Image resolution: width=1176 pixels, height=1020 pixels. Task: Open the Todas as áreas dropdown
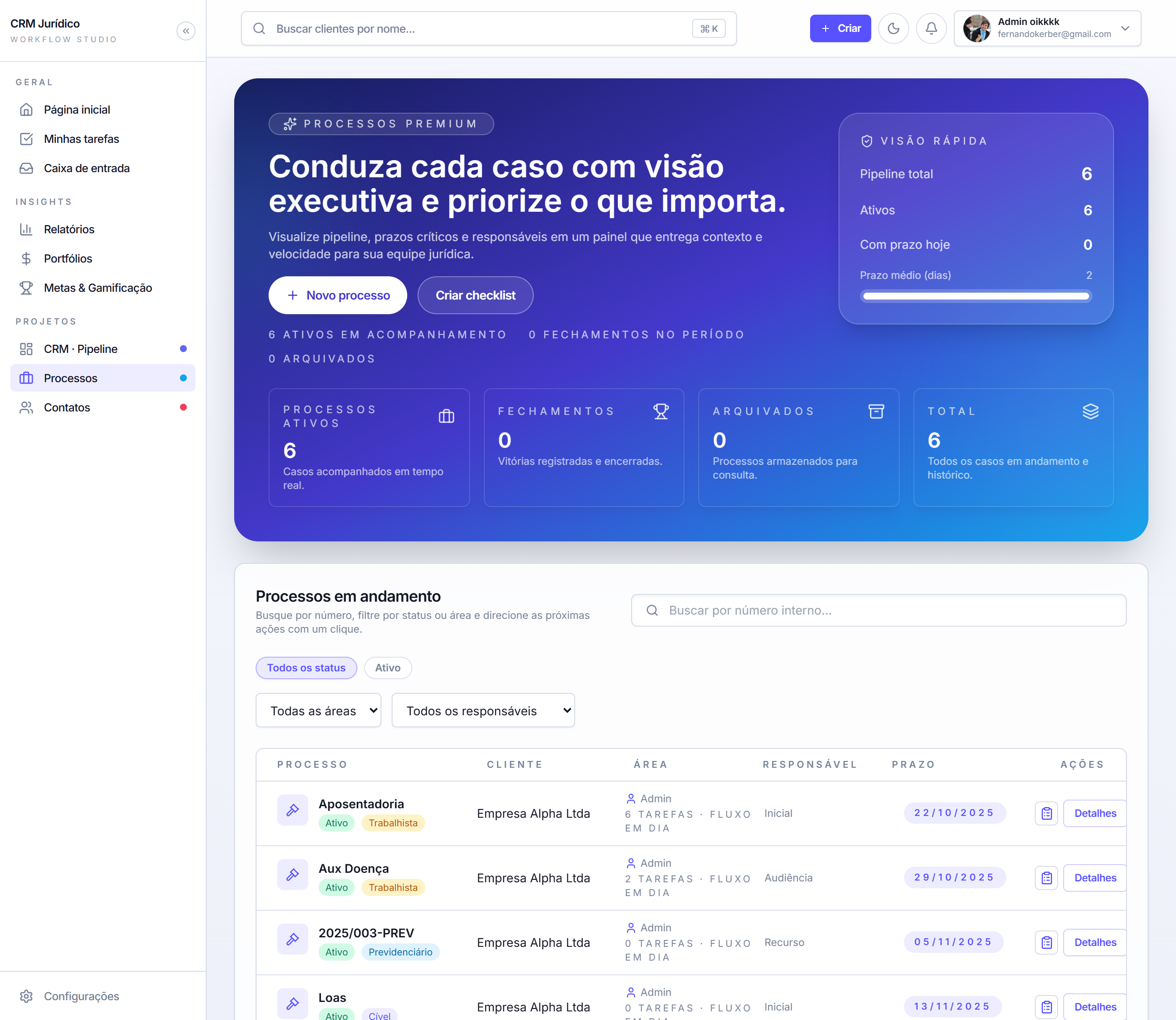click(318, 710)
